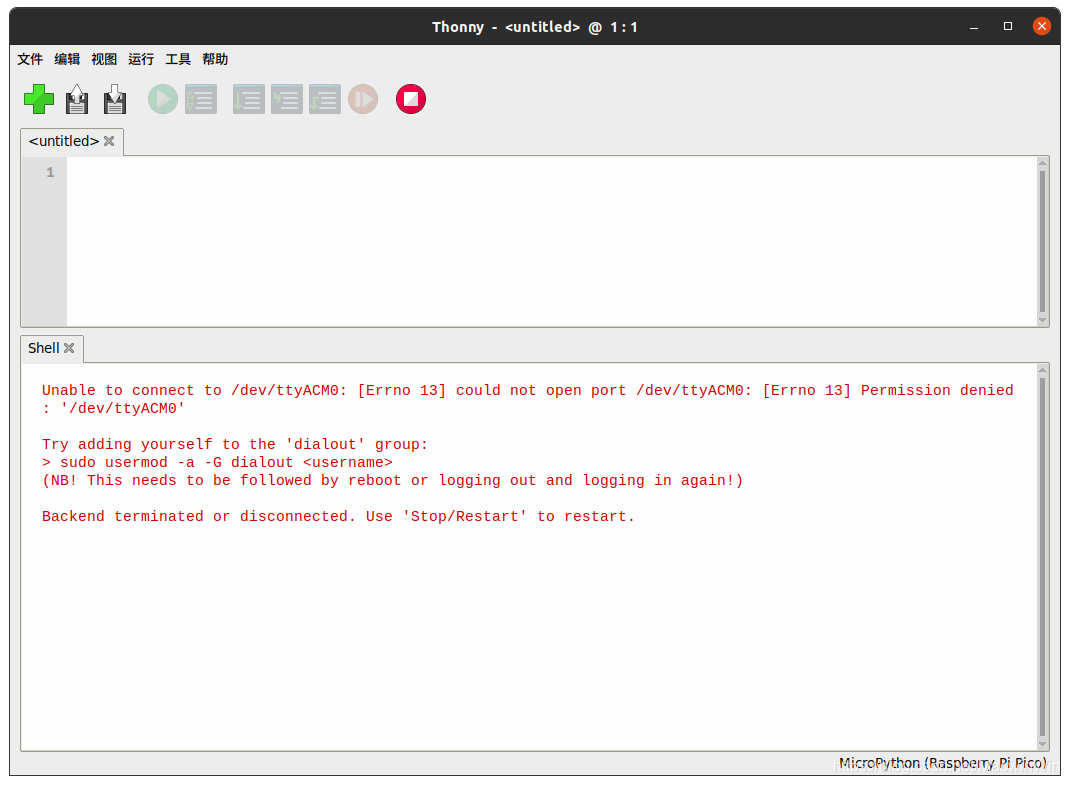Start debugging the current script
1070x785 pixels.
click(x=201, y=99)
